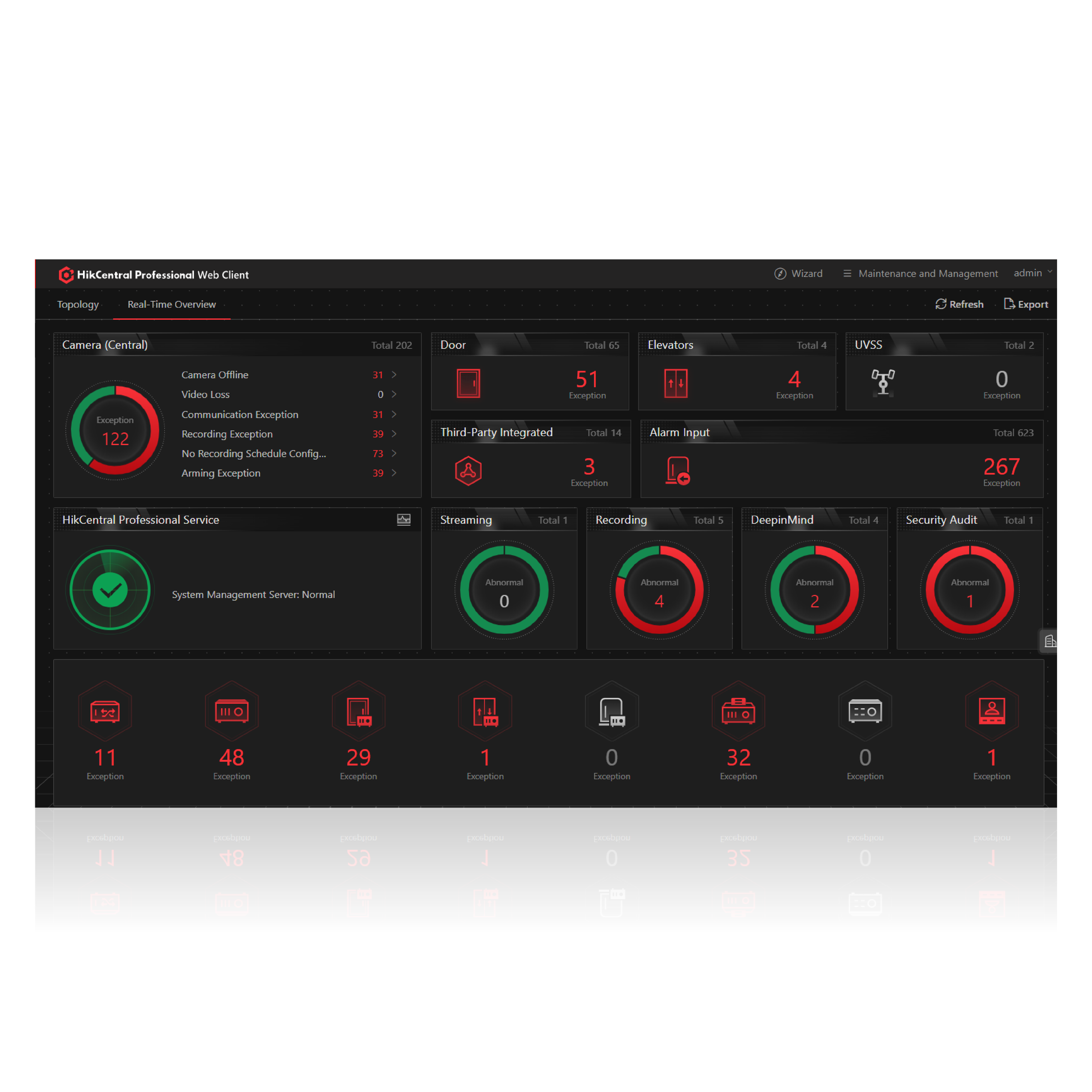1092x1092 pixels.
Task: Open the Third-Party Integrated icon
Action: coord(468,471)
